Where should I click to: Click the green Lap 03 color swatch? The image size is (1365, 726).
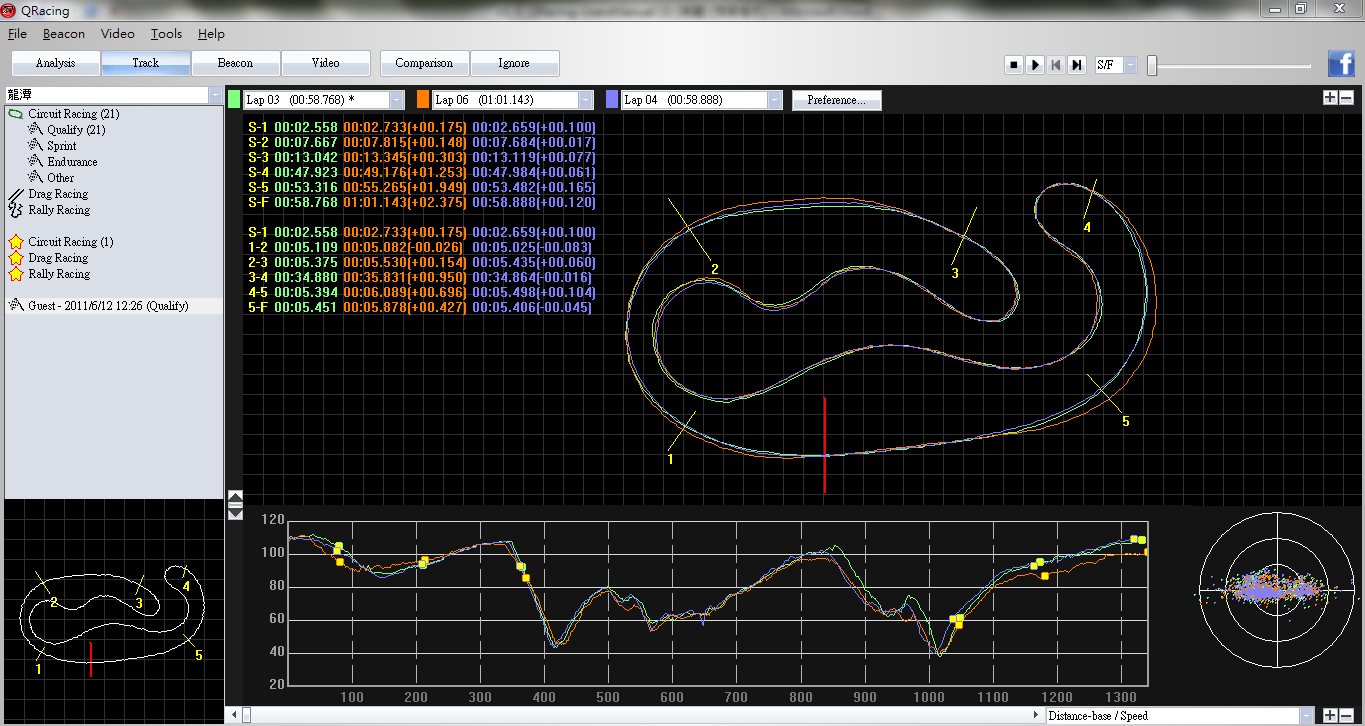point(234,100)
